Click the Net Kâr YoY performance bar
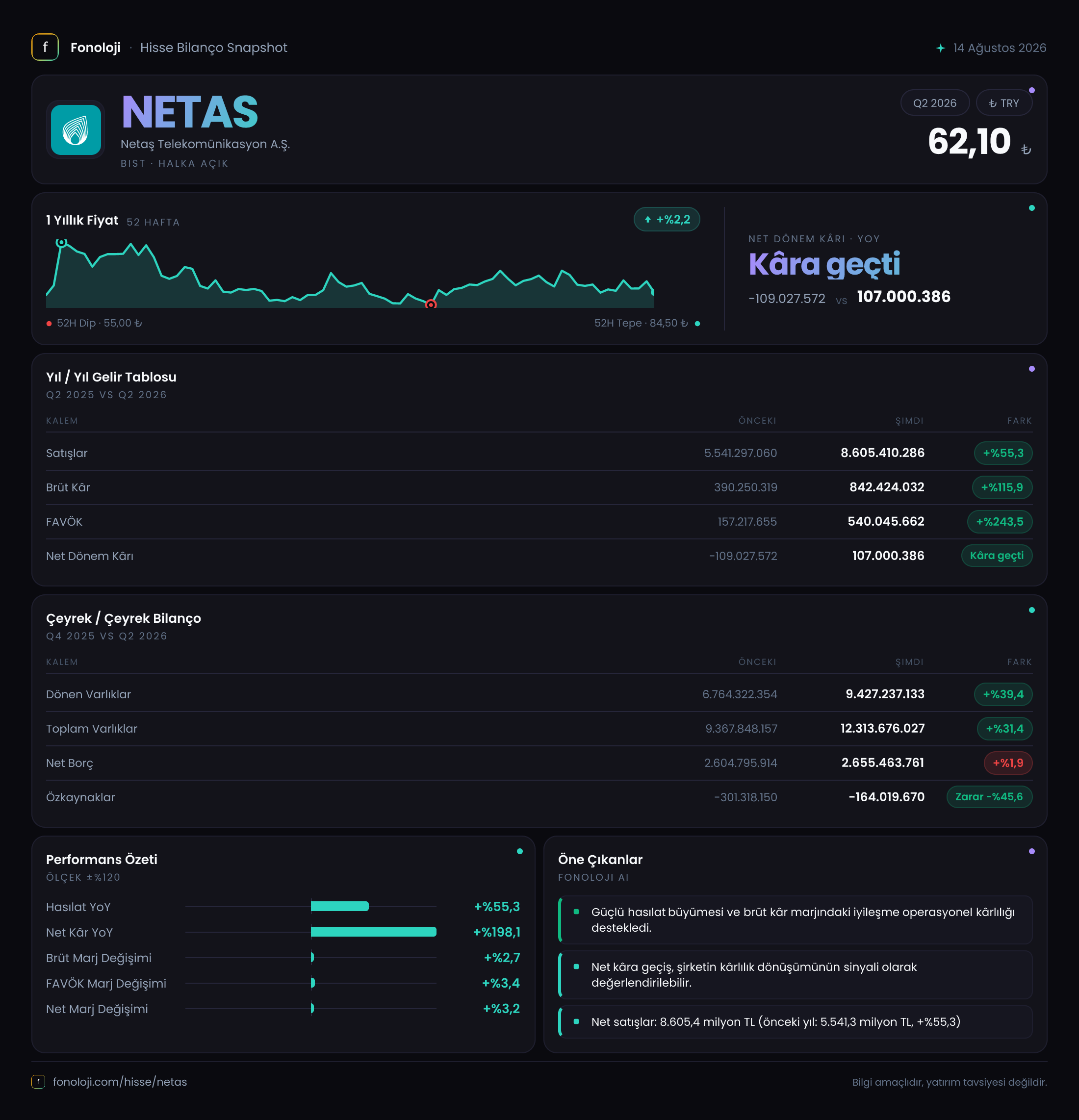 374,932
